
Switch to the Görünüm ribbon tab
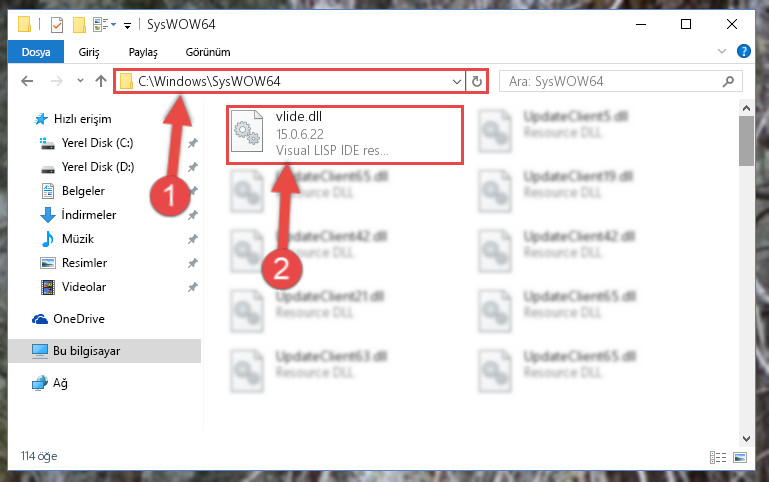point(208,52)
